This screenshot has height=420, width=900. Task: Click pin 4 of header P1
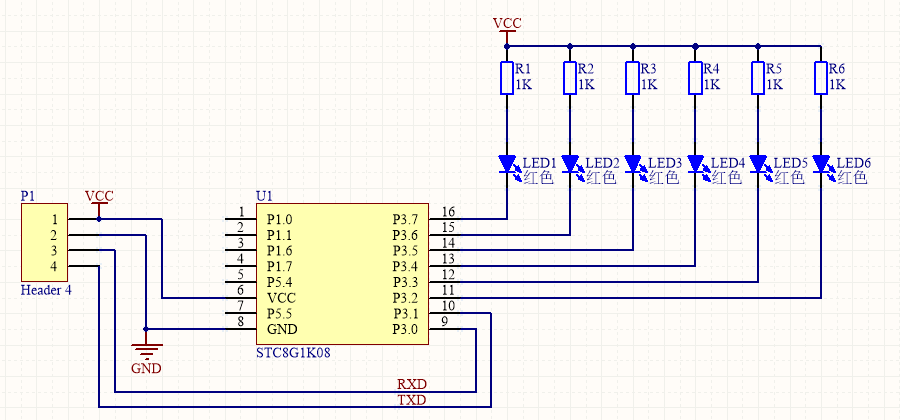(x=55, y=266)
